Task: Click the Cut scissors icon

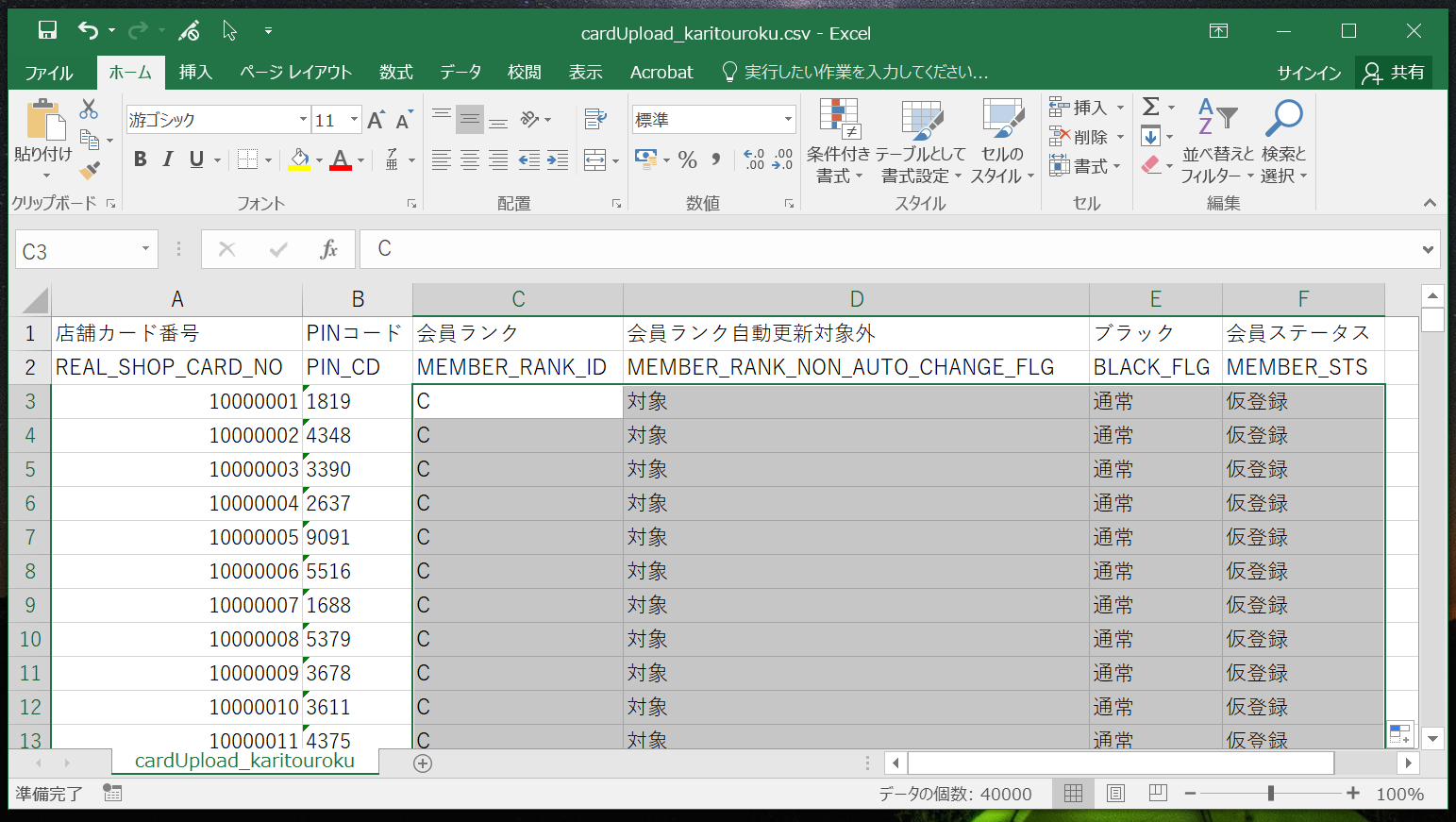Action: click(x=89, y=109)
